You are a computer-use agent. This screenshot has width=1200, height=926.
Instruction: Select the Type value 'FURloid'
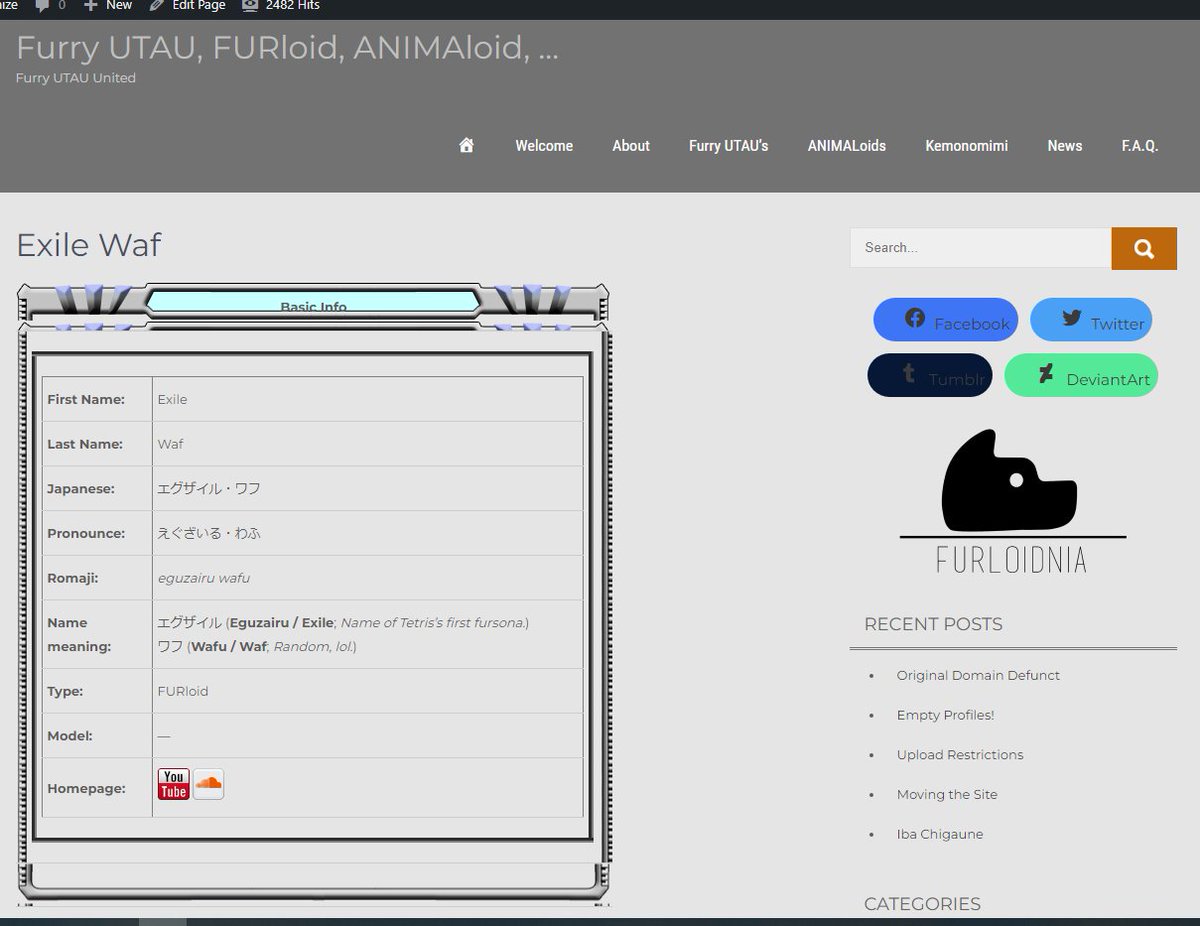pos(183,691)
